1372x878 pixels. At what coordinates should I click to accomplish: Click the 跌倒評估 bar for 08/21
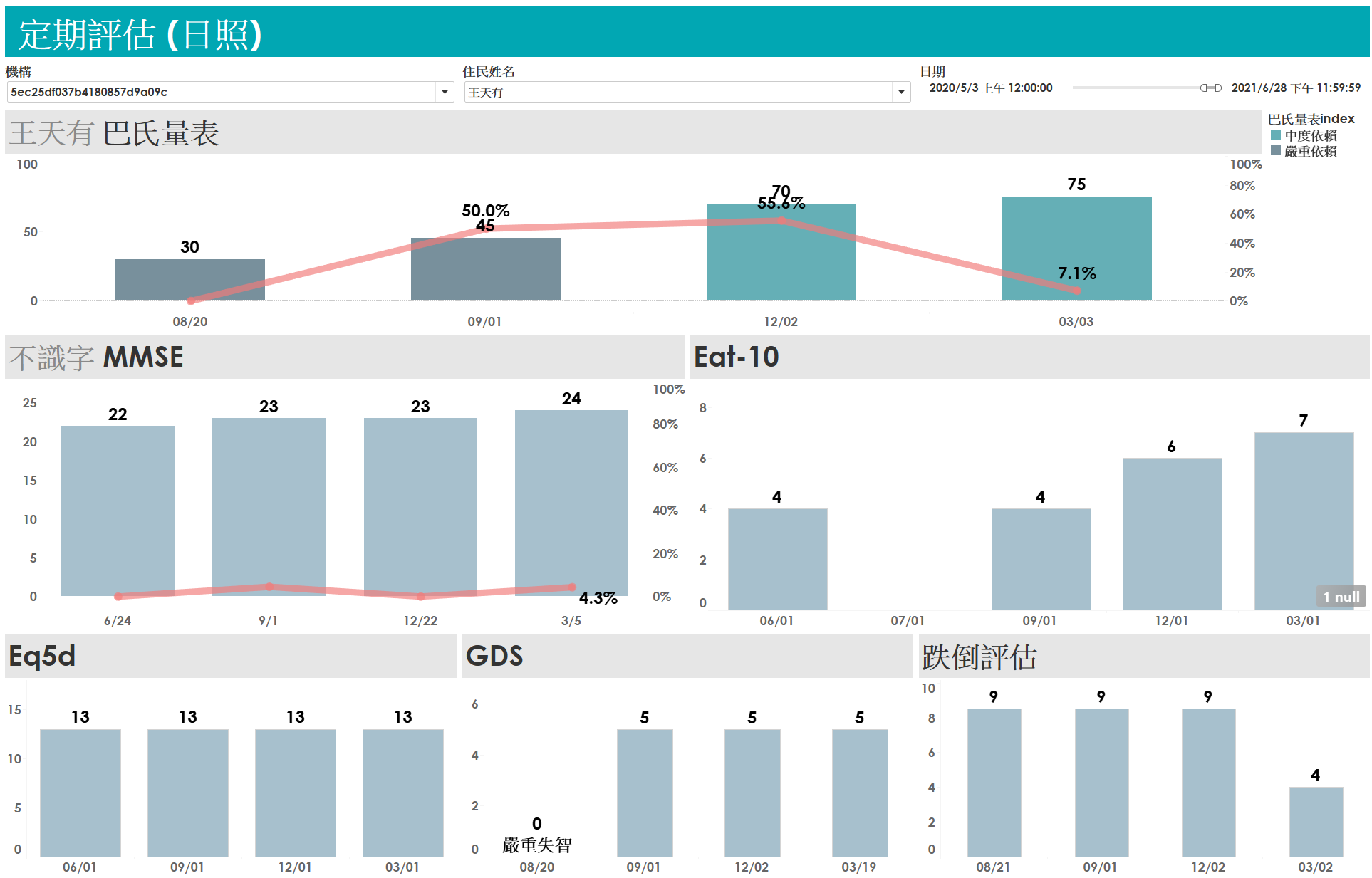(x=994, y=783)
